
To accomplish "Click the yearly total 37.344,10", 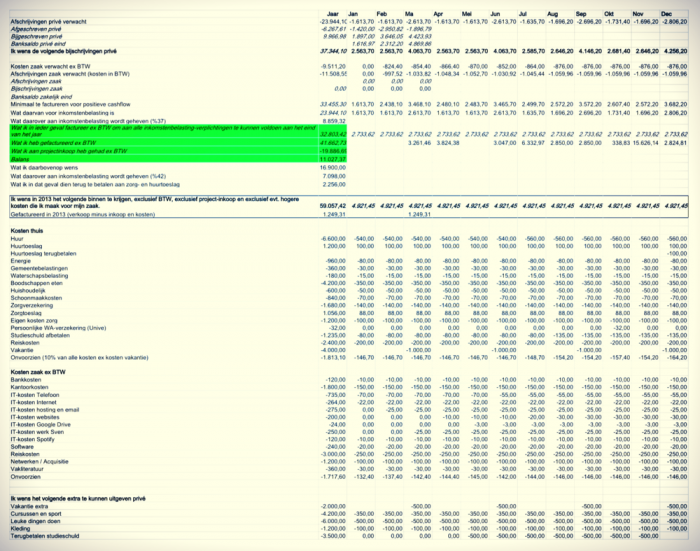I will point(333,51).
